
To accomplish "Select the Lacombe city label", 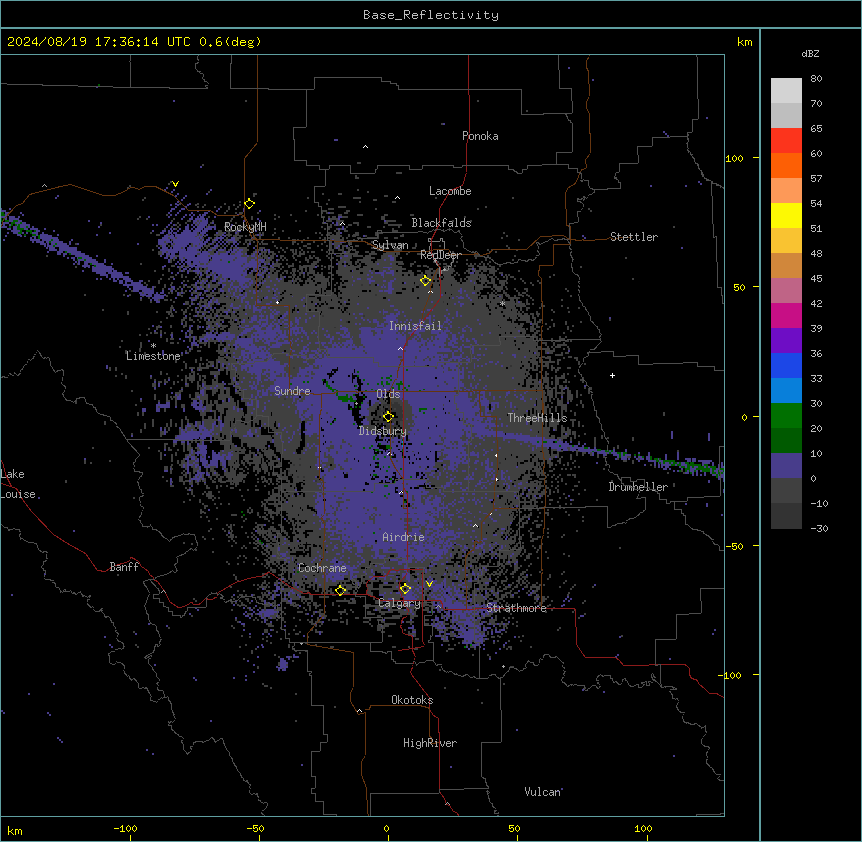I will 450,191.
